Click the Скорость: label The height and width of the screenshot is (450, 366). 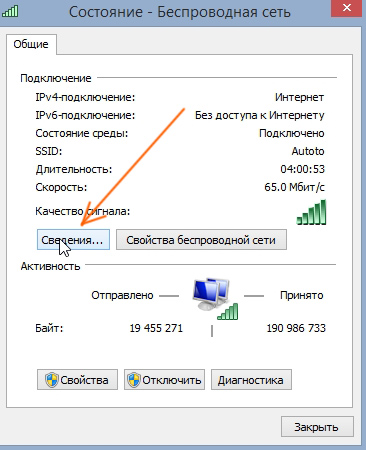61,187
